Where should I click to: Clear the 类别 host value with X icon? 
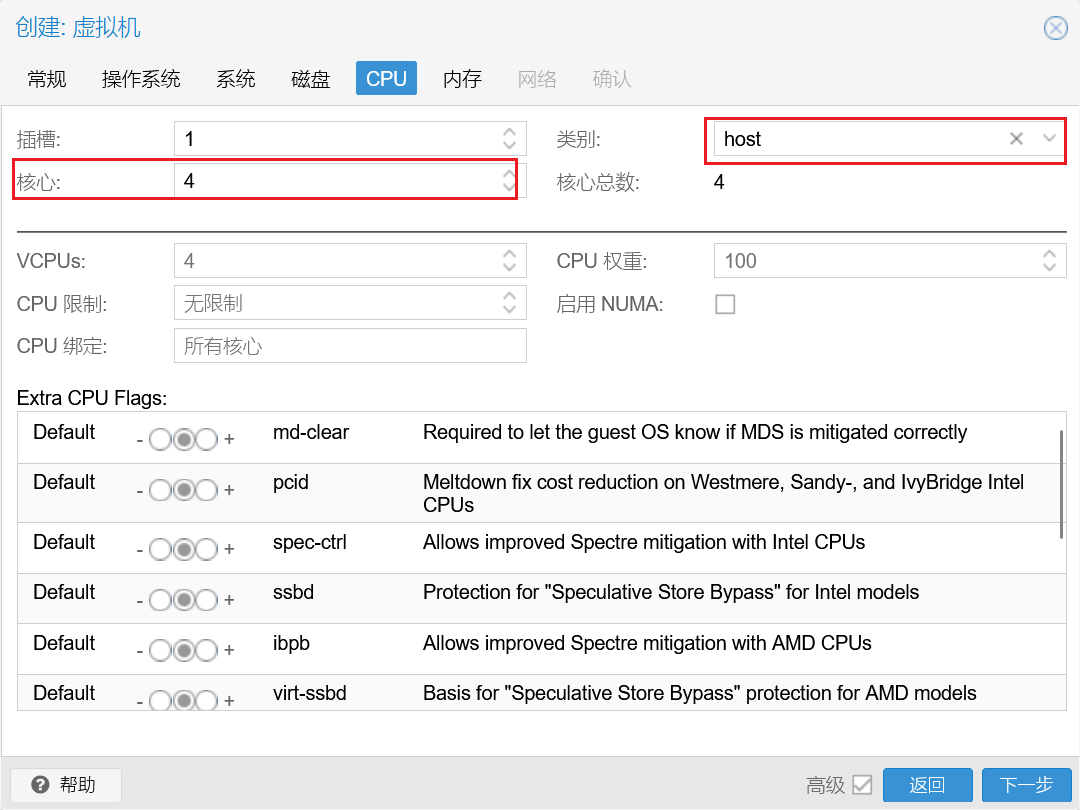point(1016,138)
